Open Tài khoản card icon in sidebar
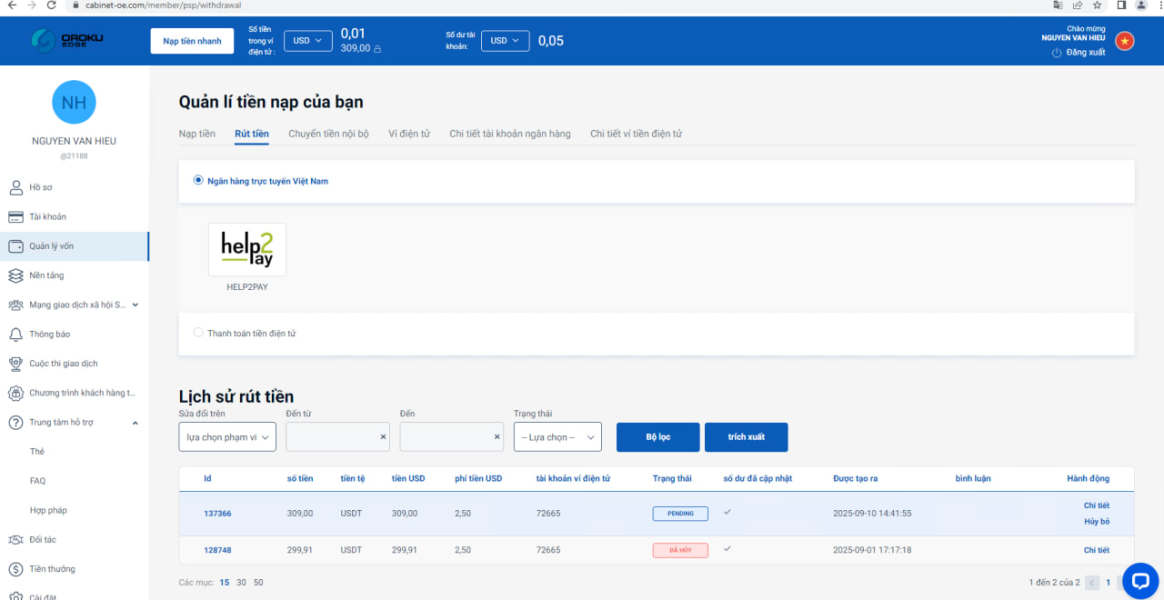This screenshot has height=600, width=1164. pos(16,217)
